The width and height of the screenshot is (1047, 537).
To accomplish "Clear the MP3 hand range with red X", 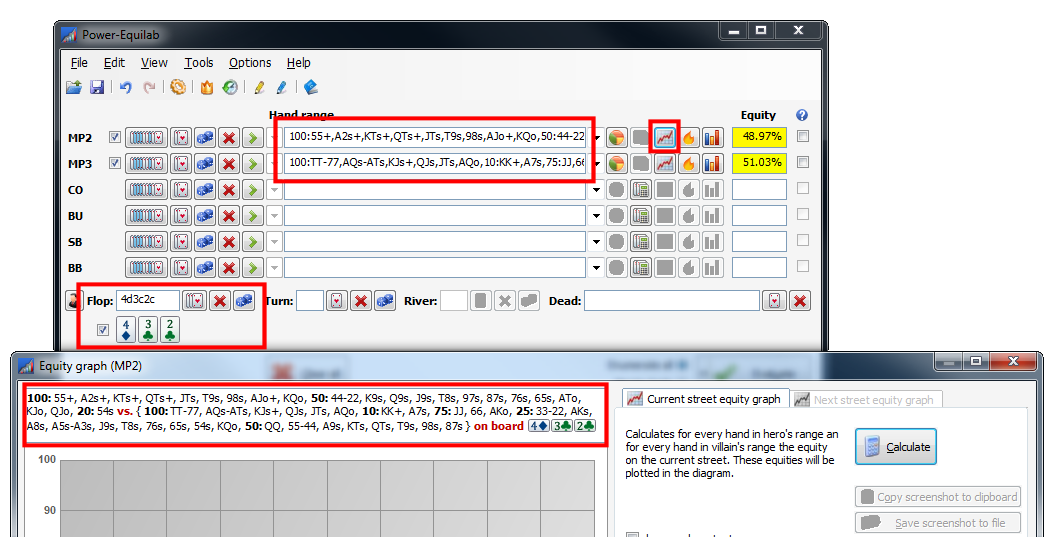I will coord(229,164).
